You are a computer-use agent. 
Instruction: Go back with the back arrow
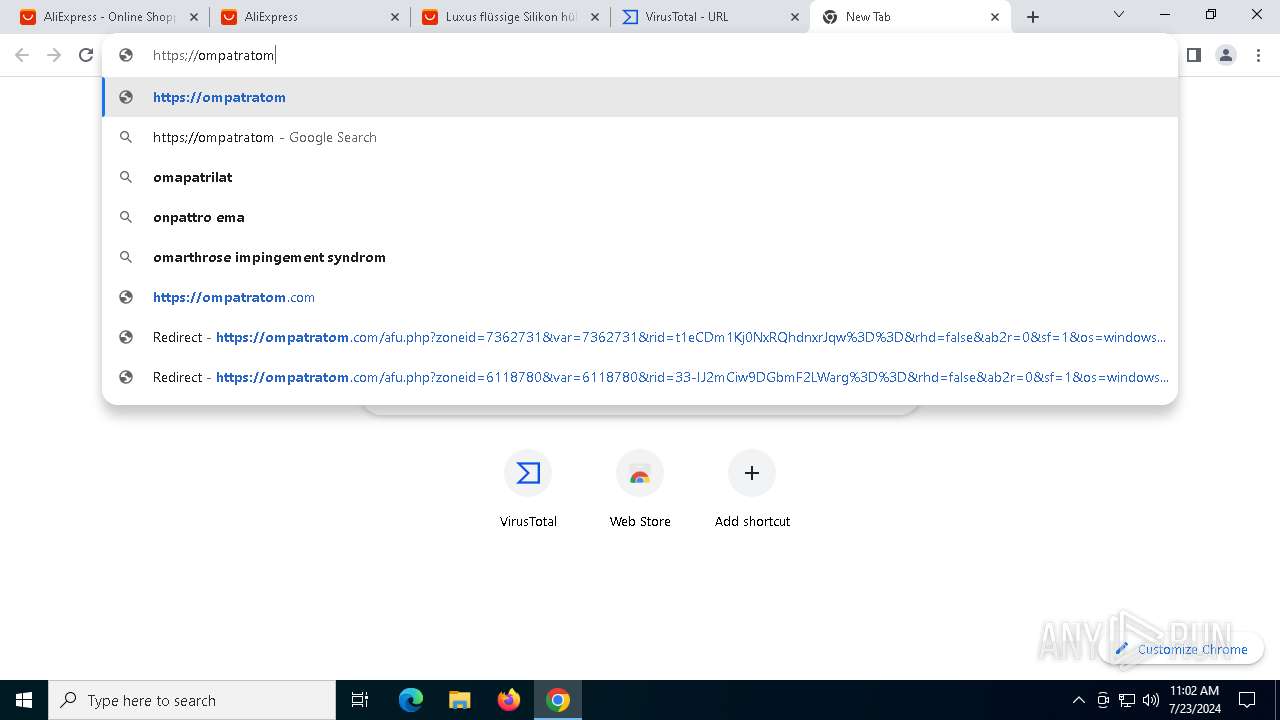tap(22, 55)
